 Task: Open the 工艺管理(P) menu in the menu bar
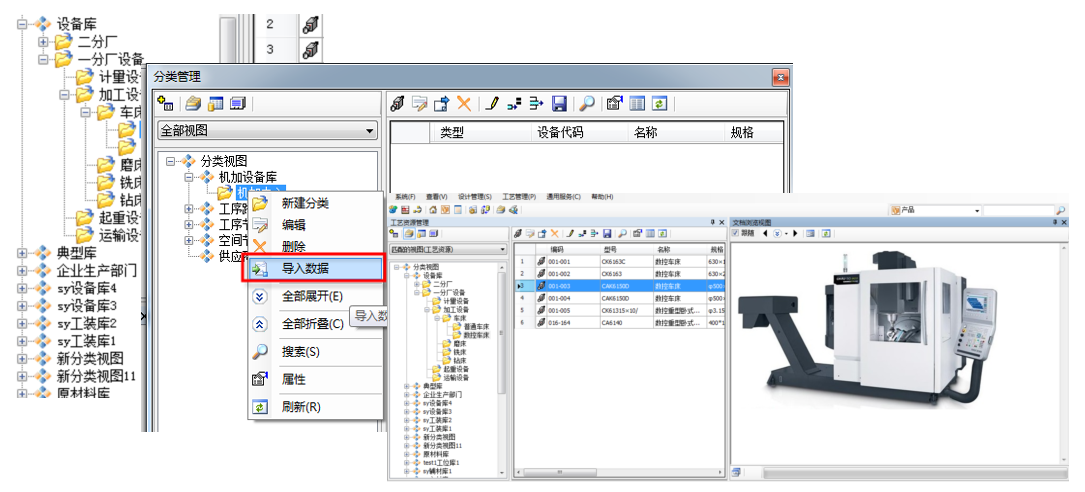tap(519, 197)
